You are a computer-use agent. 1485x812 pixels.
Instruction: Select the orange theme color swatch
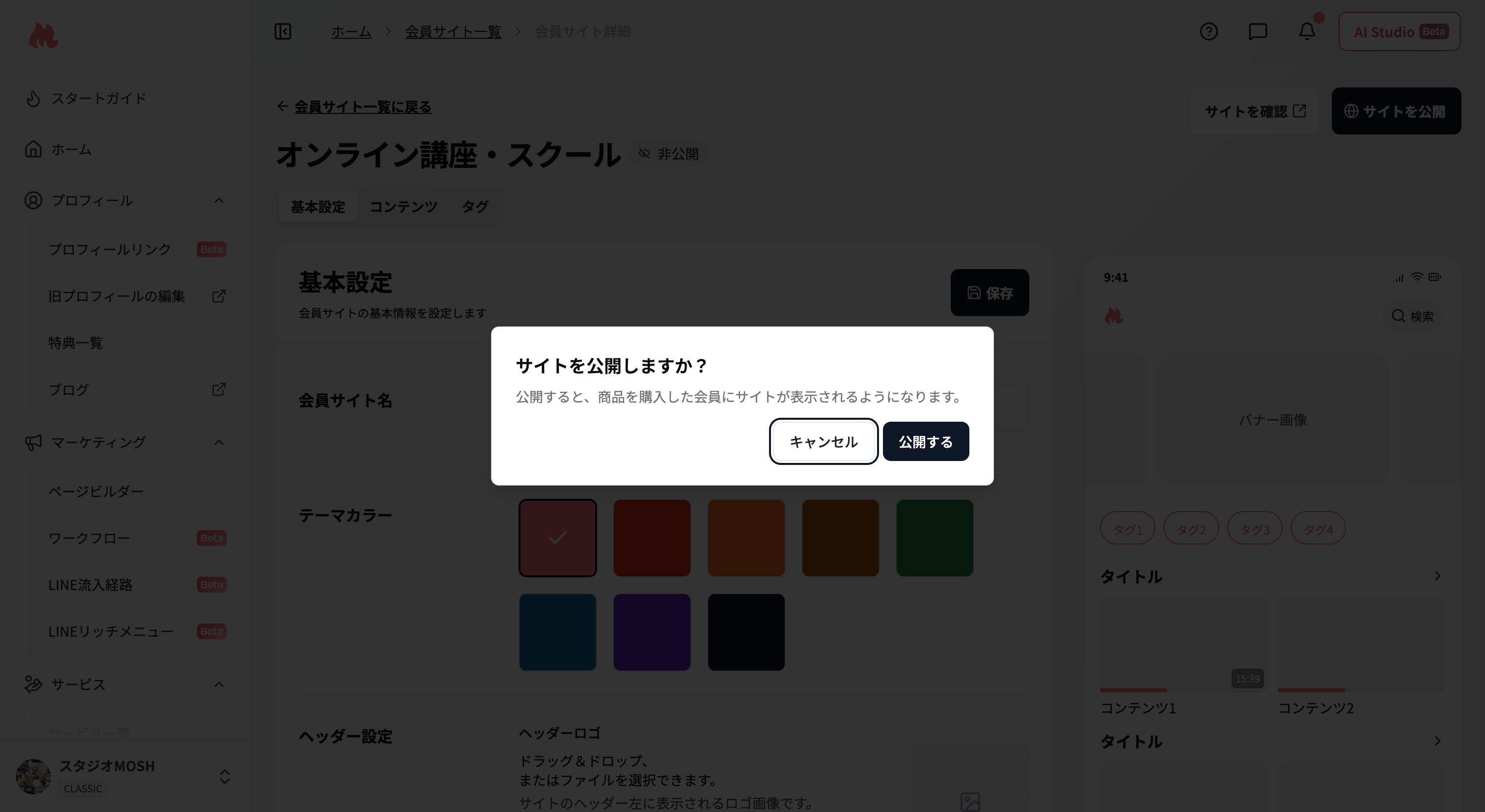tap(746, 538)
